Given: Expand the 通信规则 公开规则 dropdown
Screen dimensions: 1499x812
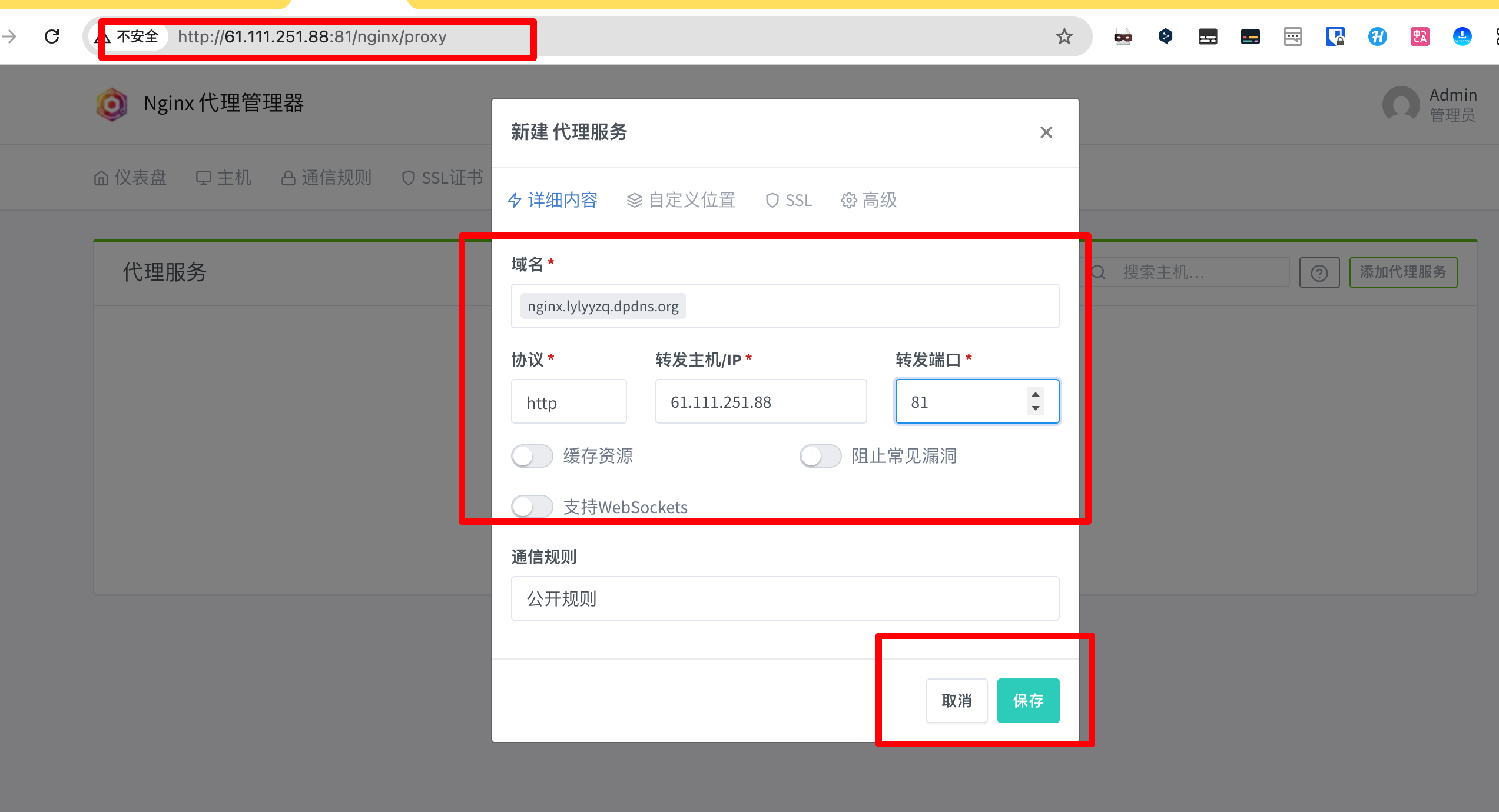Looking at the screenshot, I should (x=785, y=598).
